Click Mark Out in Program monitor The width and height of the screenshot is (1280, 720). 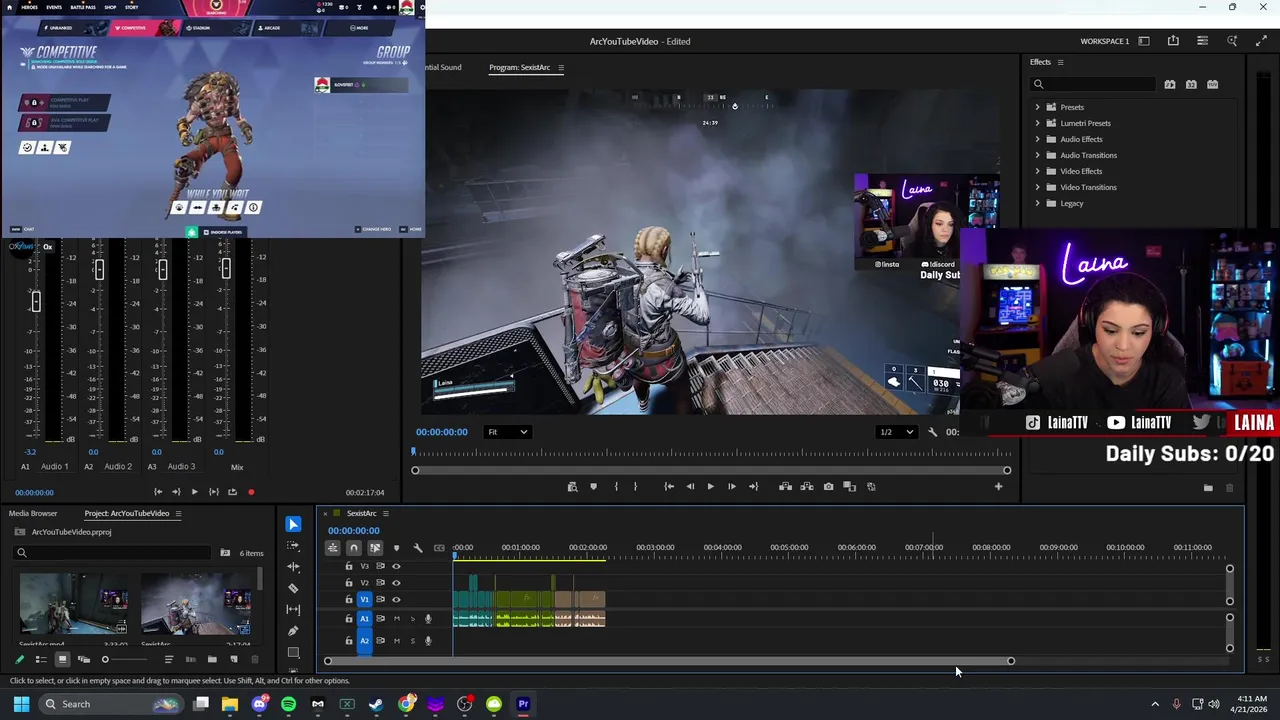click(x=635, y=487)
